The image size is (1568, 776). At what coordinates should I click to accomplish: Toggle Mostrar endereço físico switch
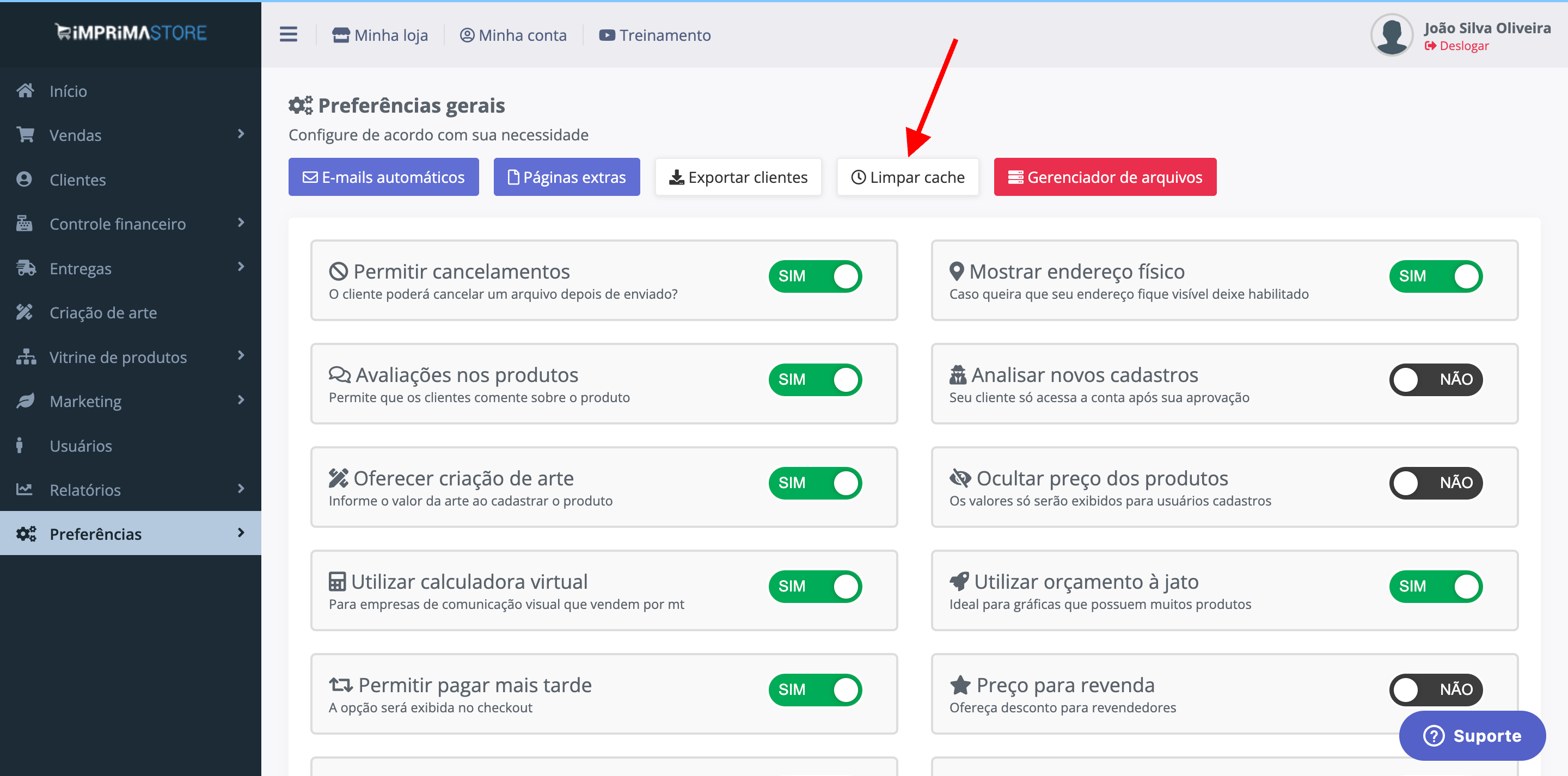coord(1435,276)
